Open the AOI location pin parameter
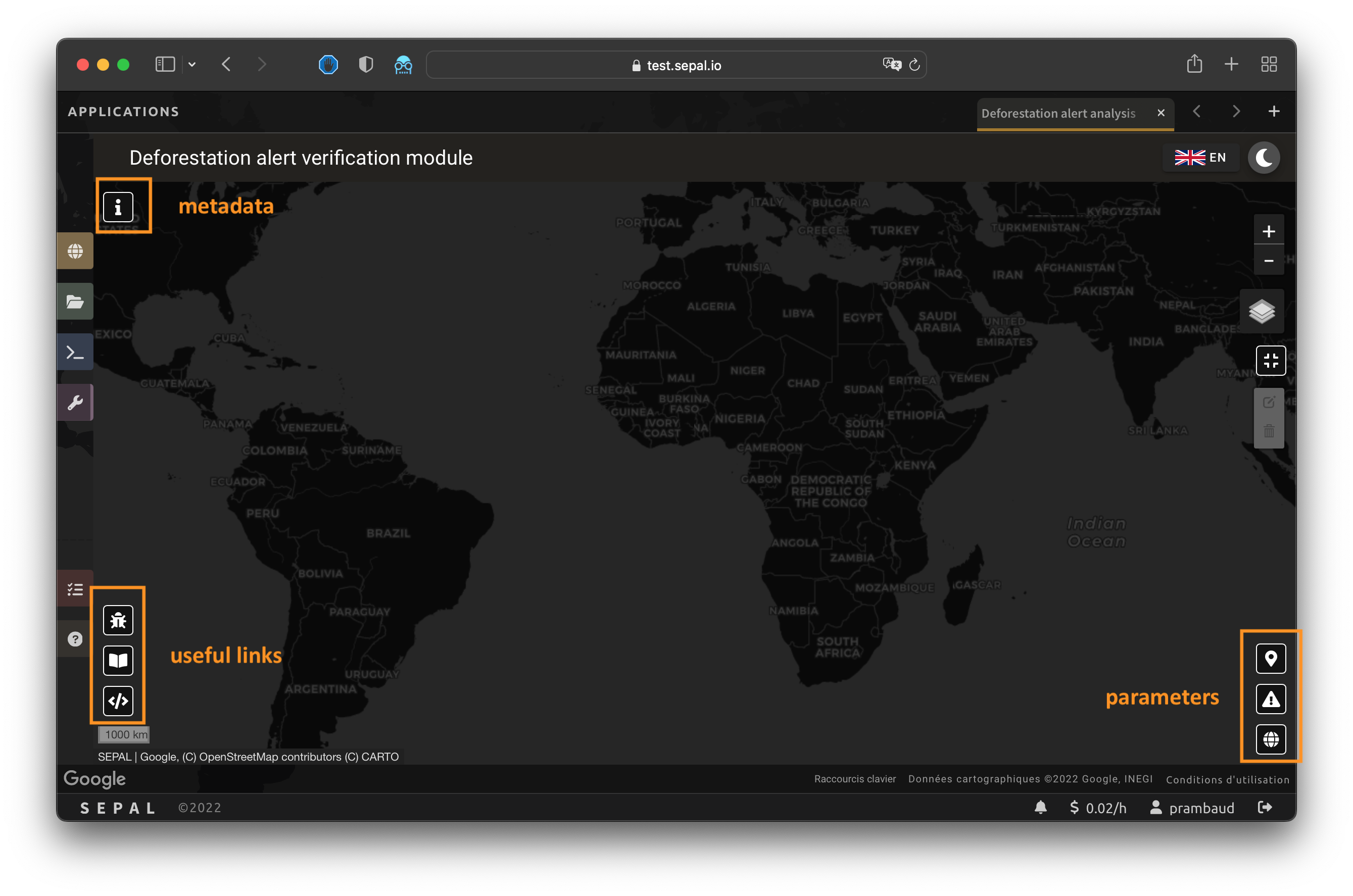This screenshot has height=896, width=1353. click(1270, 658)
